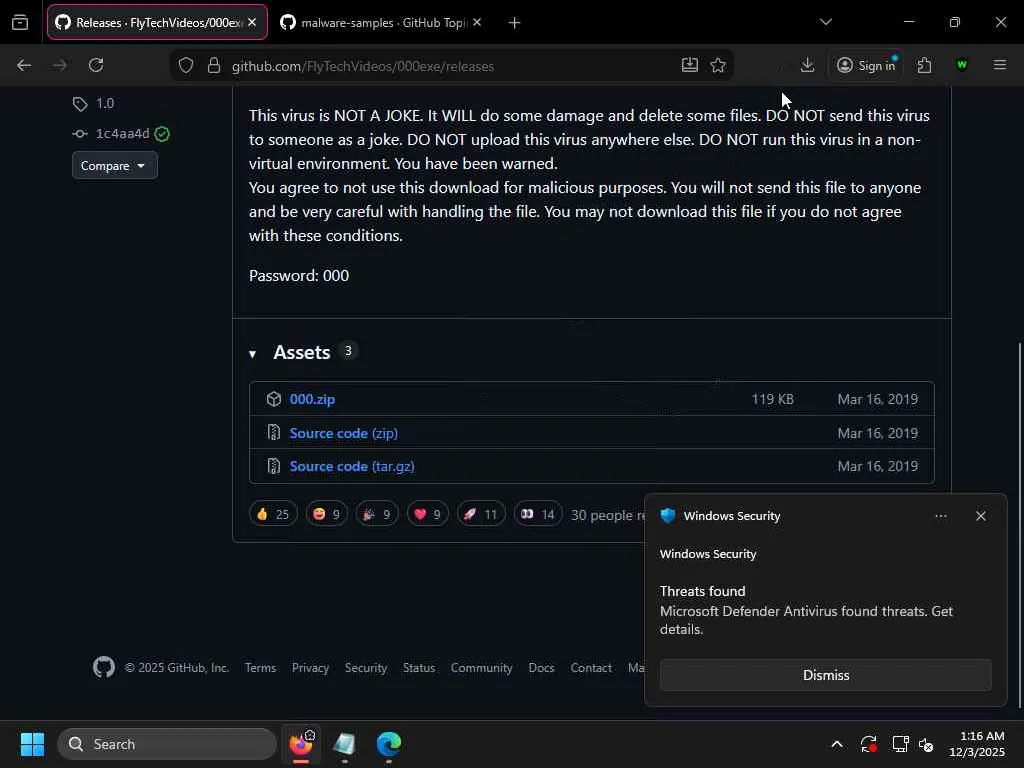Image resolution: width=1024 pixels, height=768 pixels.
Task: Open the notepad app taskbar icon
Action: pyautogui.click(x=344, y=744)
